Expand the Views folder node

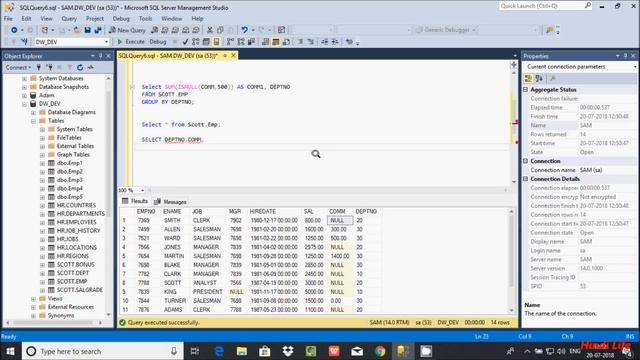pos(33,299)
